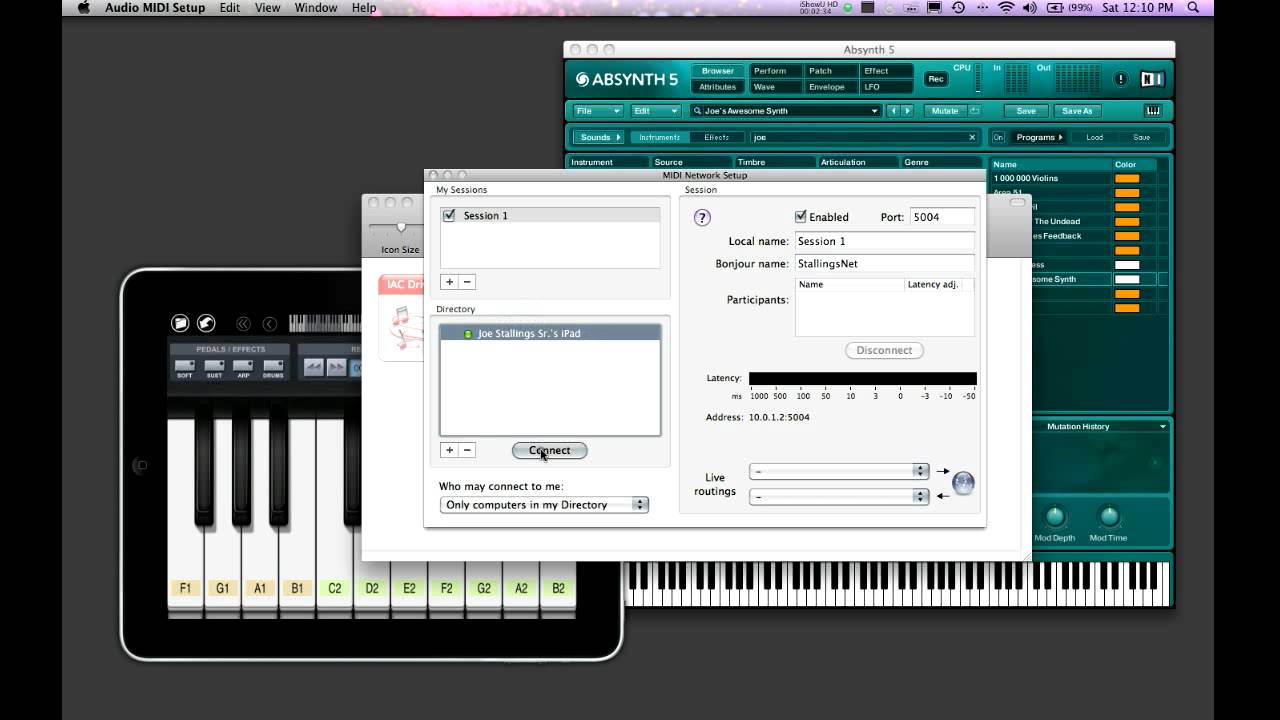1280x720 pixels.
Task: Open the Apple menu
Action: (x=84, y=7)
